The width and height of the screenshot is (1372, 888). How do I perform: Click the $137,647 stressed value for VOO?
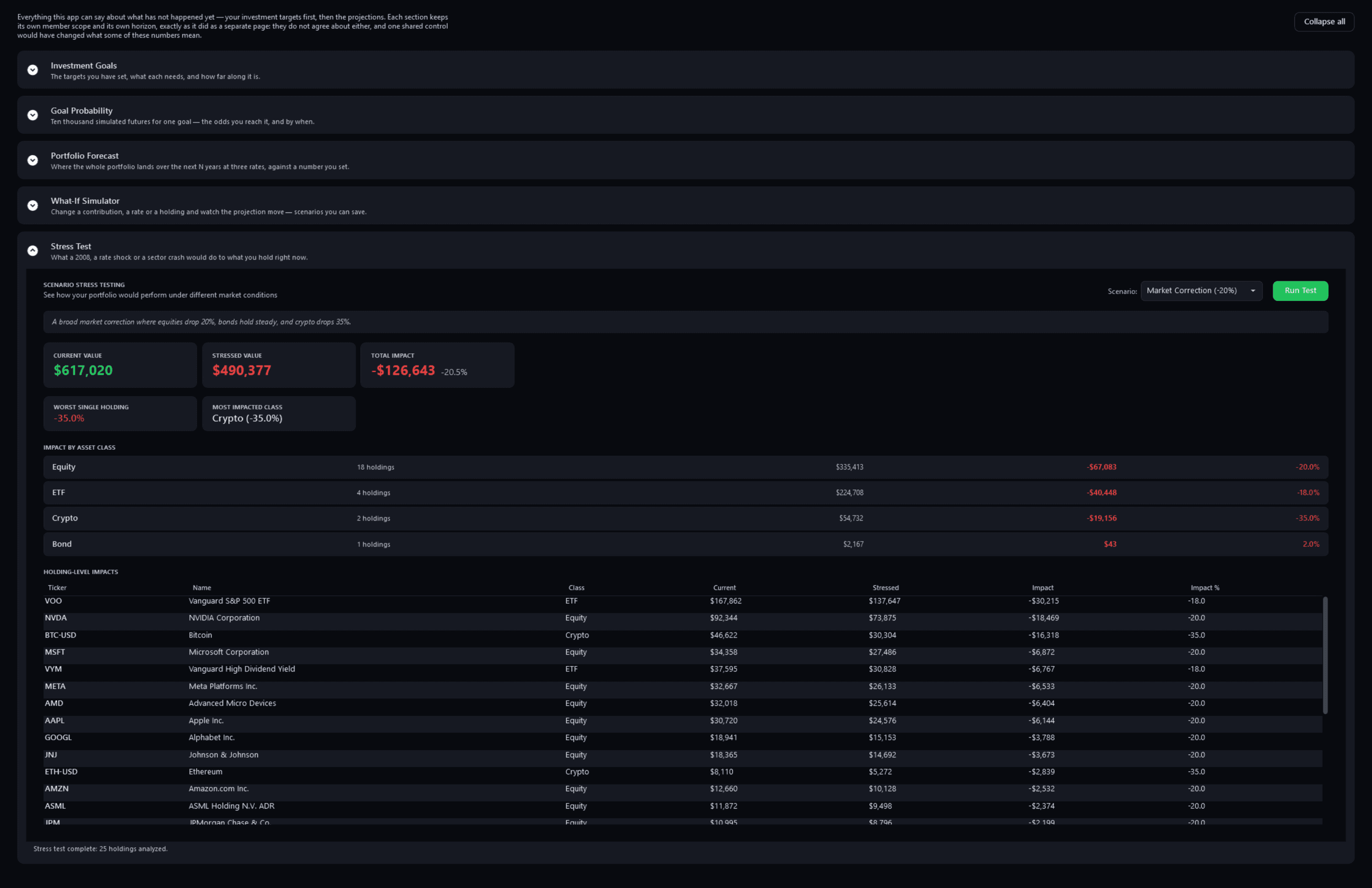click(884, 601)
